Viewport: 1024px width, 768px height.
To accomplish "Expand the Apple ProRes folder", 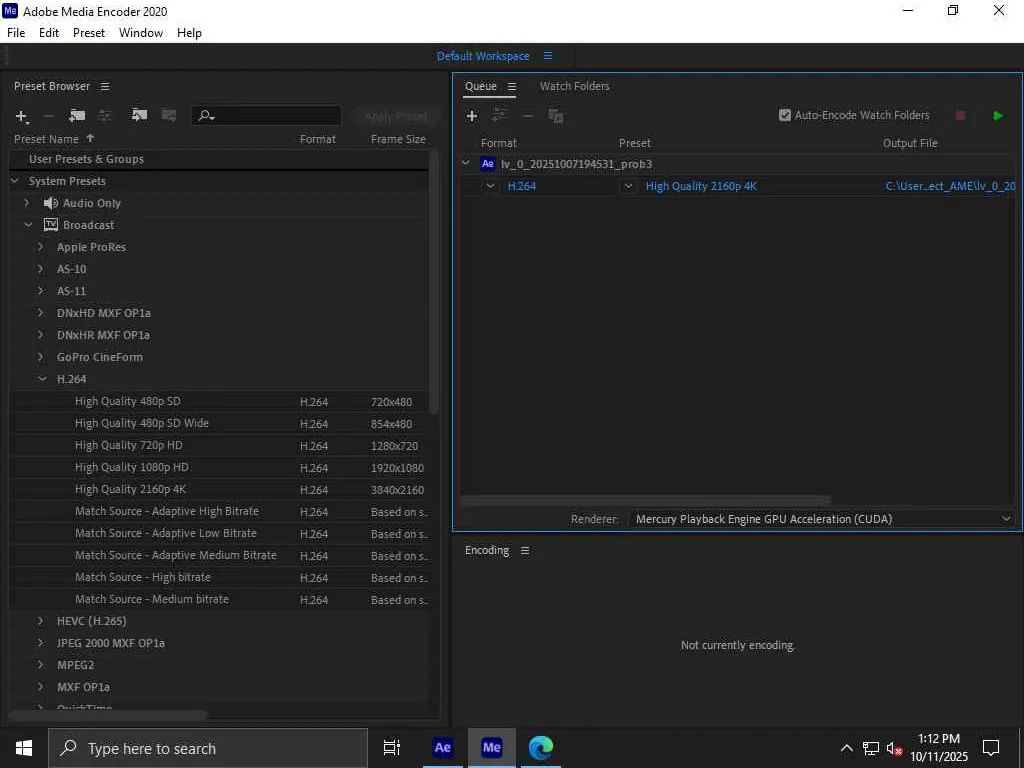I will pyautogui.click(x=40, y=247).
